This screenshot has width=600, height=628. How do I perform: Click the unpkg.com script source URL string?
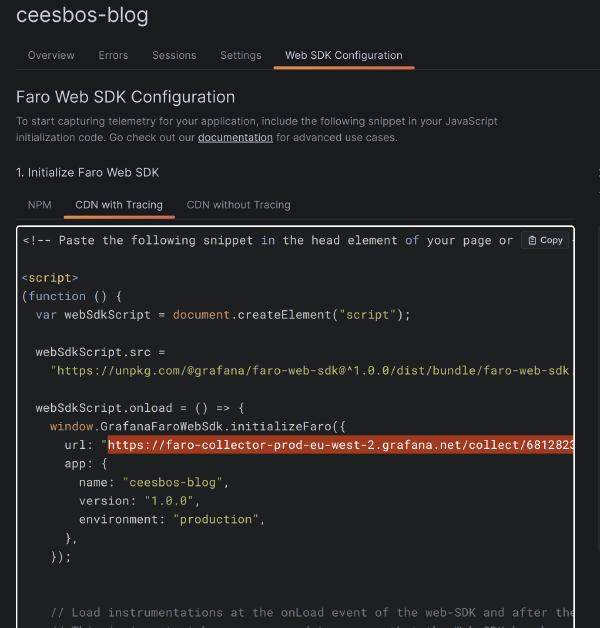click(312, 370)
